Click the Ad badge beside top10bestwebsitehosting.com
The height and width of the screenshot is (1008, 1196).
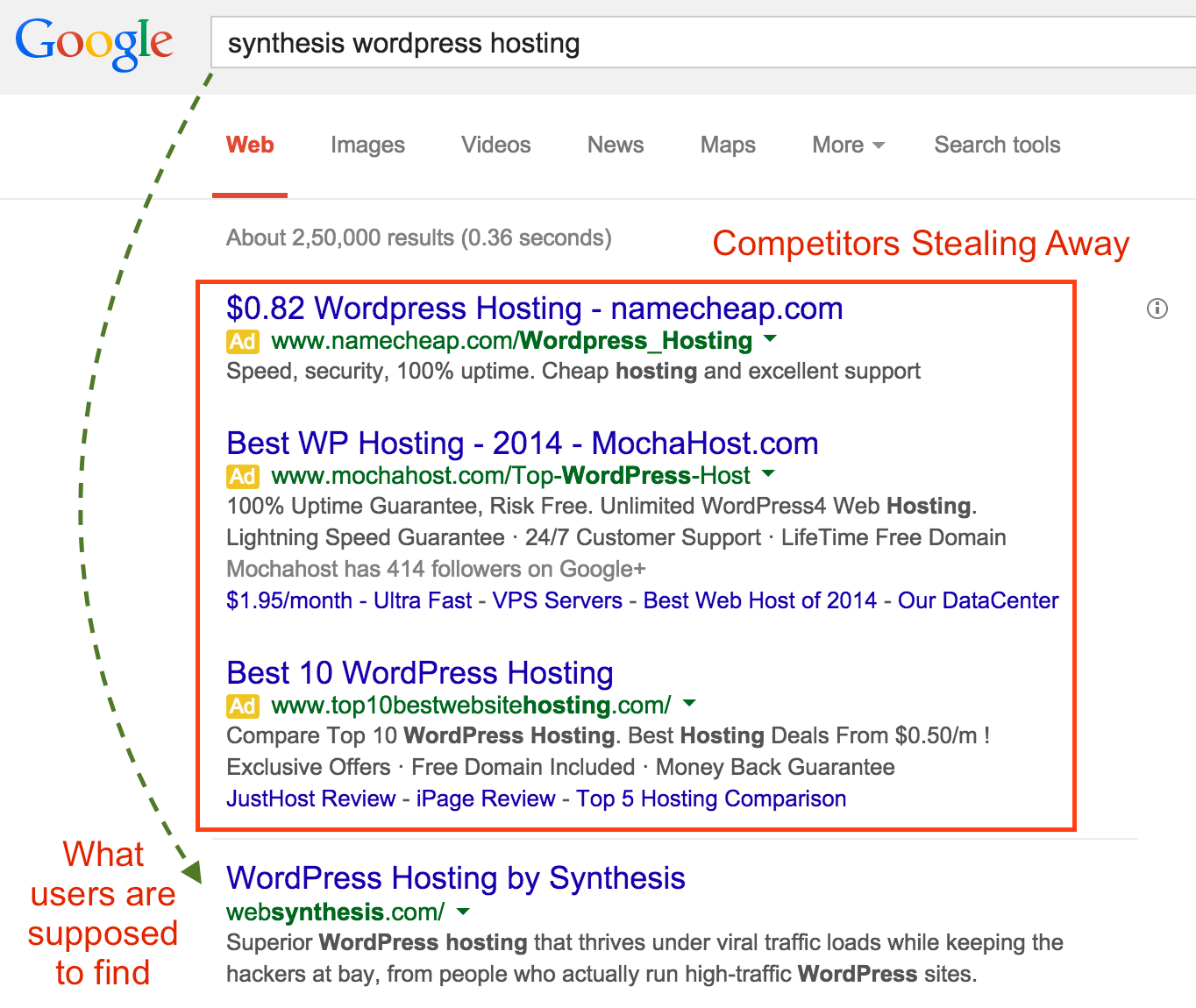(x=243, y=706)
